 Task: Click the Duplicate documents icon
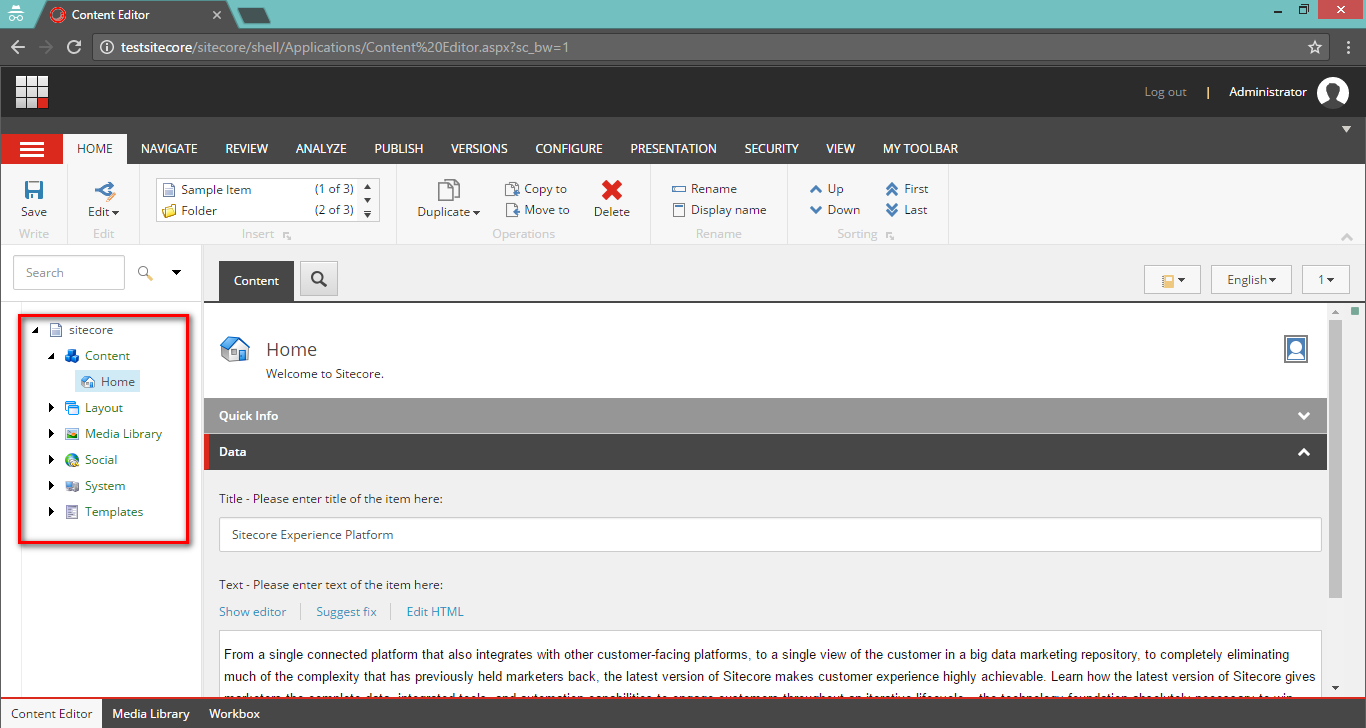[x=449, y=189]
